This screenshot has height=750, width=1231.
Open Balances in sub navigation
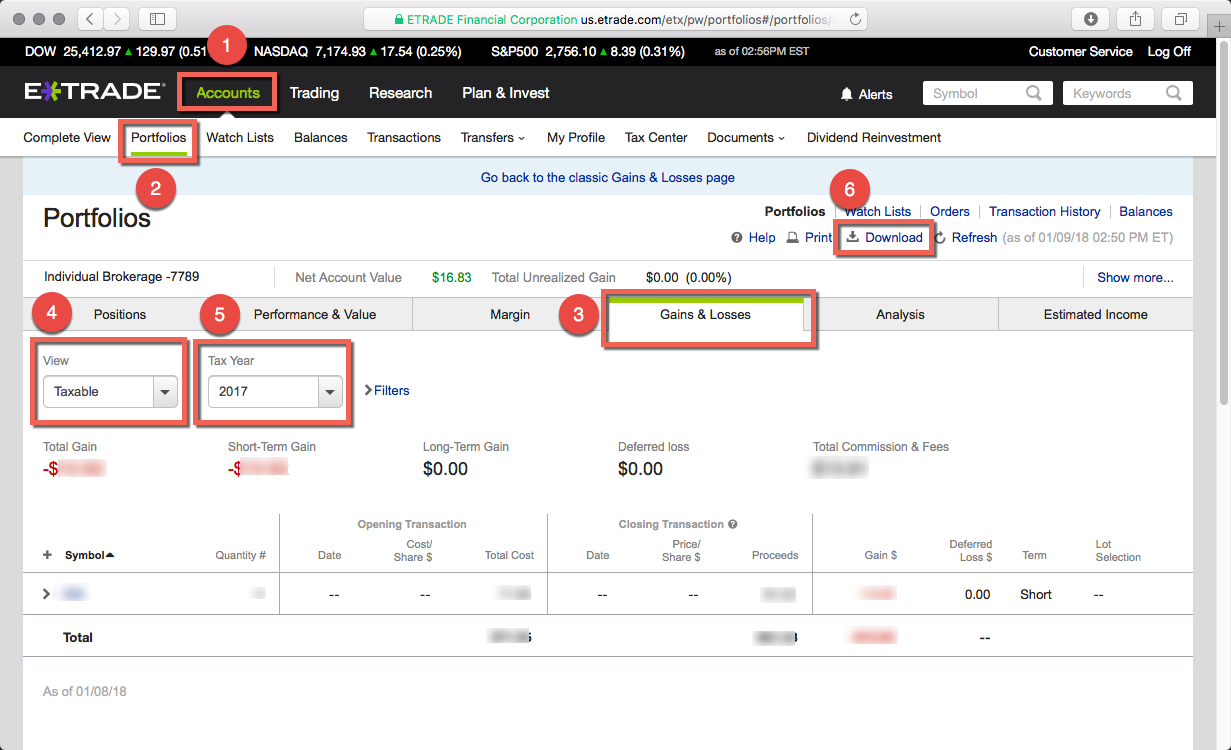click(x=321, y=138)
